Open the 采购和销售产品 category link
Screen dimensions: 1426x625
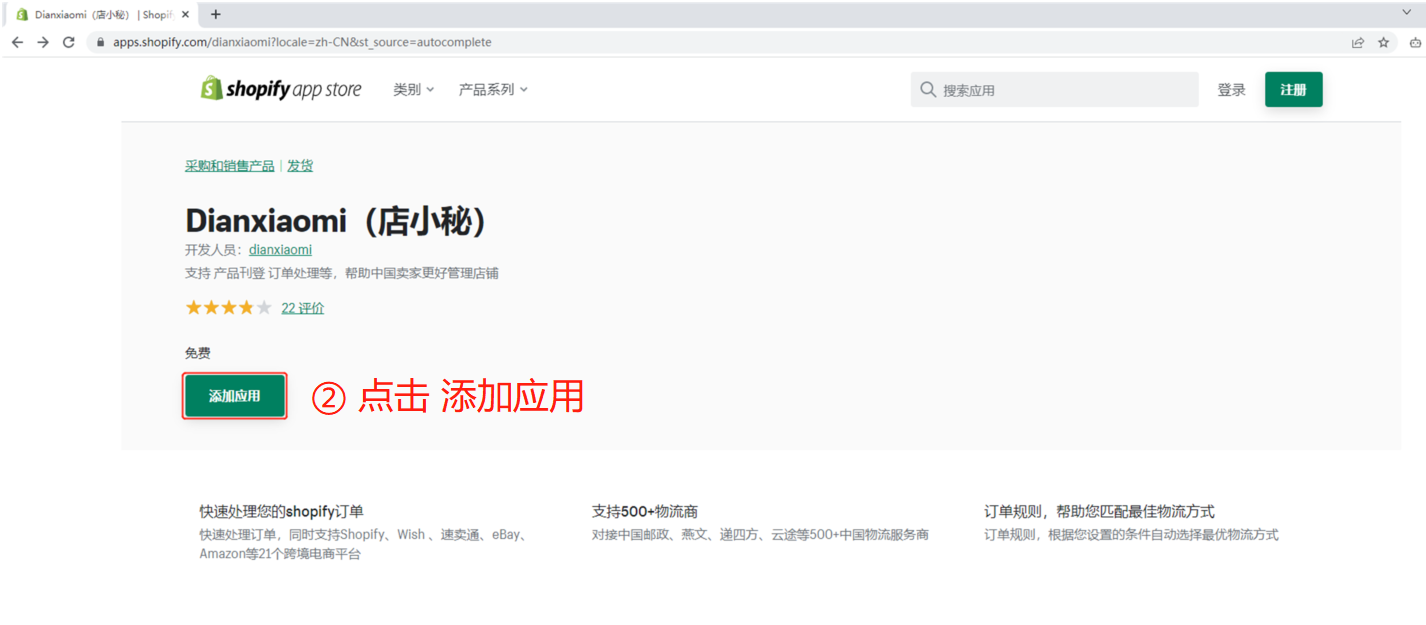[x=229, y=166]
